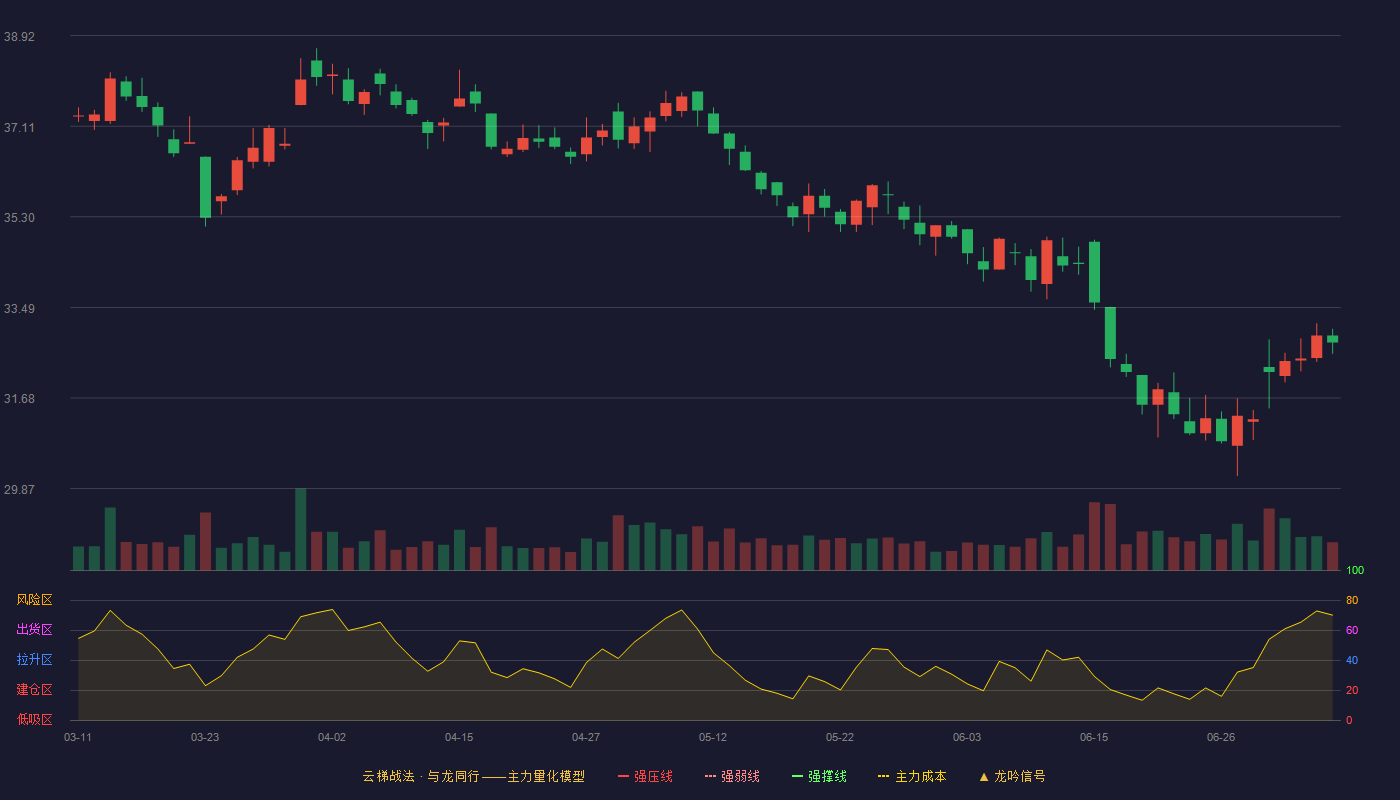This screenshot has height=800, width=1400.
Task: Click the 31.68 price axis label
Action: coord(19,398)
